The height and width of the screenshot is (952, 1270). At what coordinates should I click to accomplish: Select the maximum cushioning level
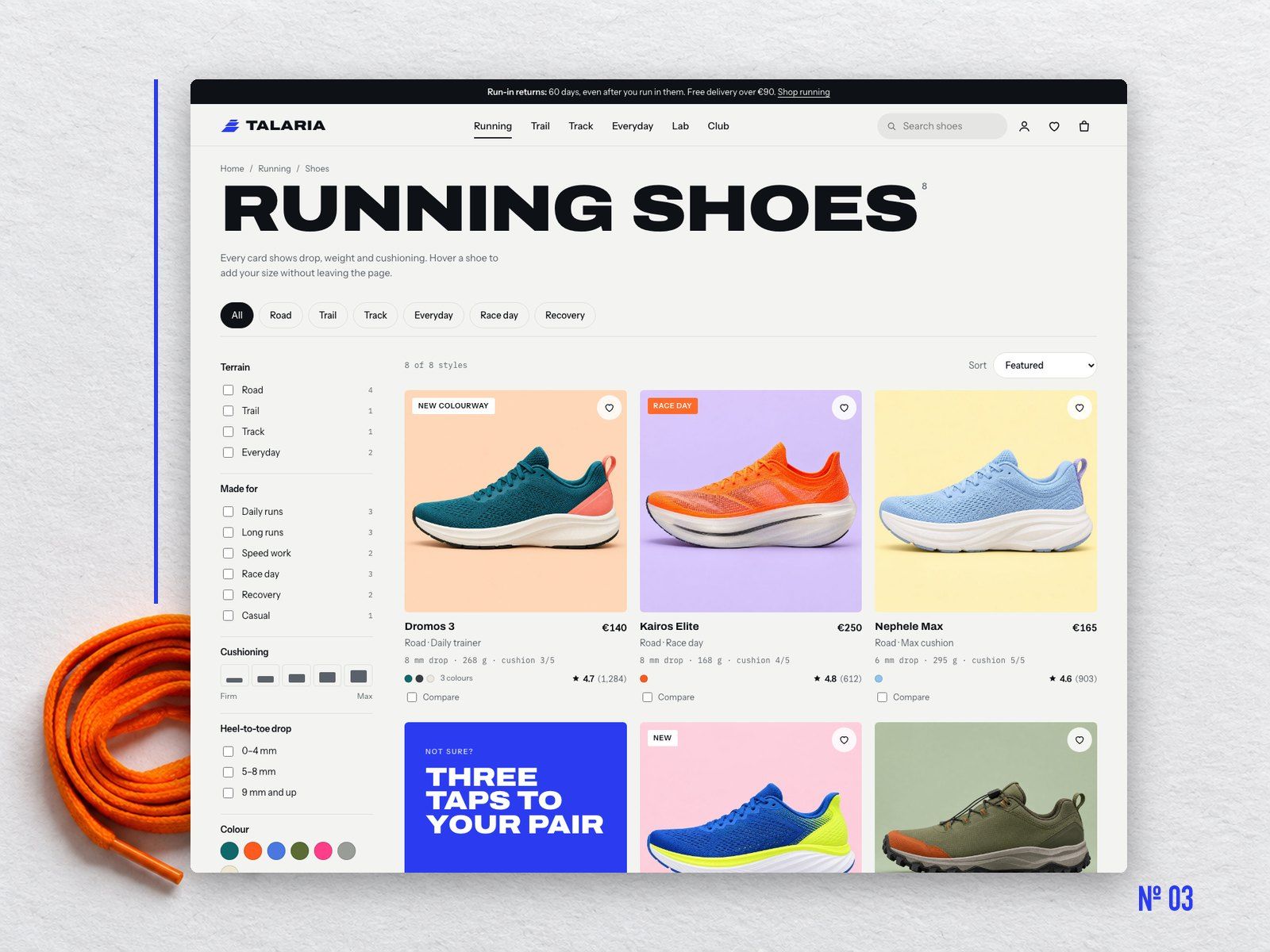click(359, 676)
